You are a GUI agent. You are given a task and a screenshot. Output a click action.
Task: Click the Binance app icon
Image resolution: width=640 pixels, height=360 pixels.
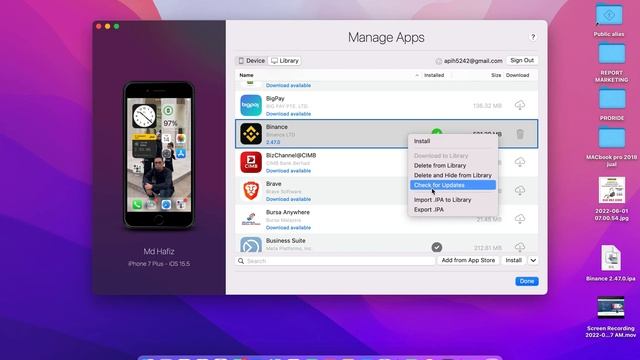(x=251, y=133)
